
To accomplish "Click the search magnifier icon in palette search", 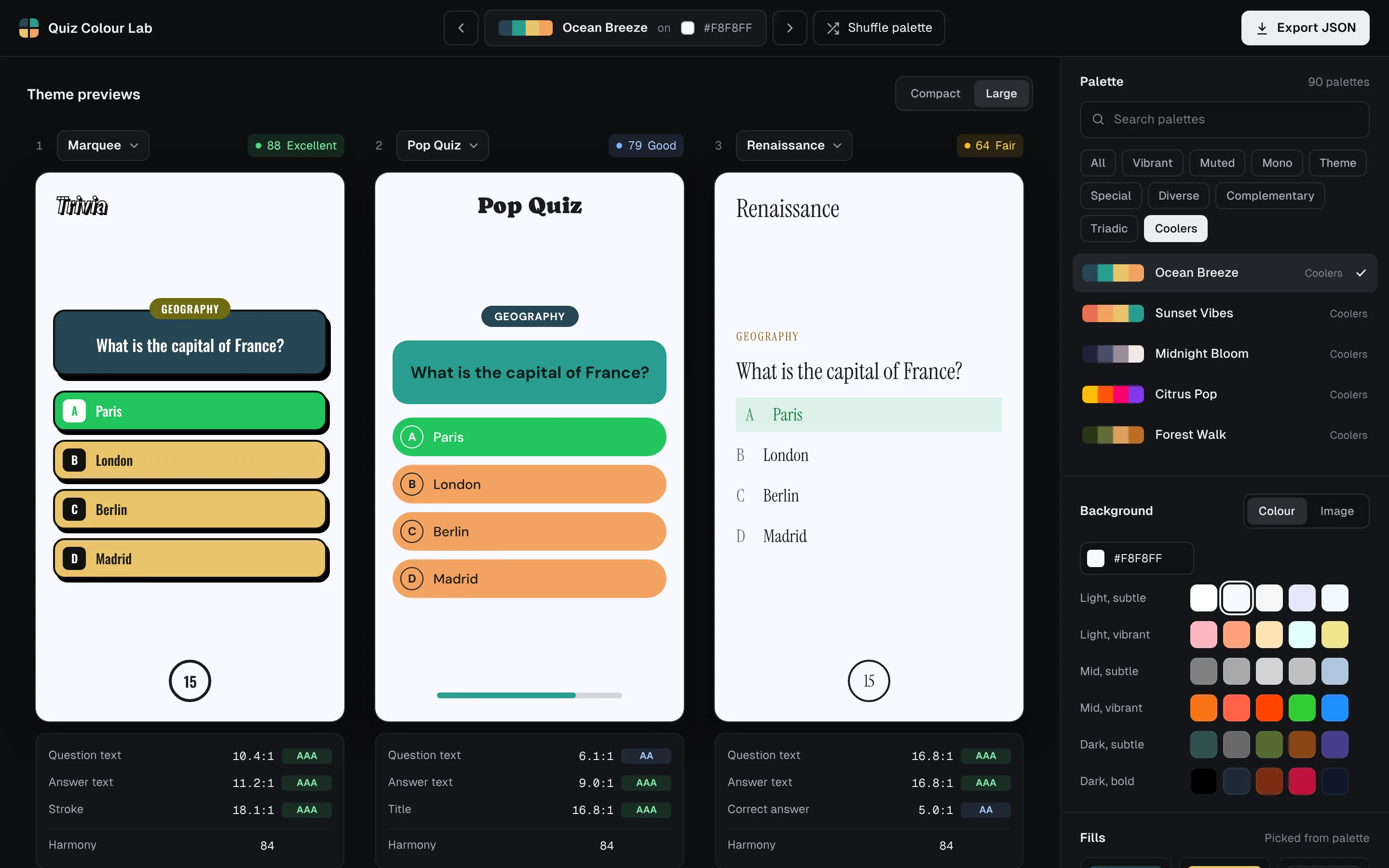I will [x=1098, y=120].
